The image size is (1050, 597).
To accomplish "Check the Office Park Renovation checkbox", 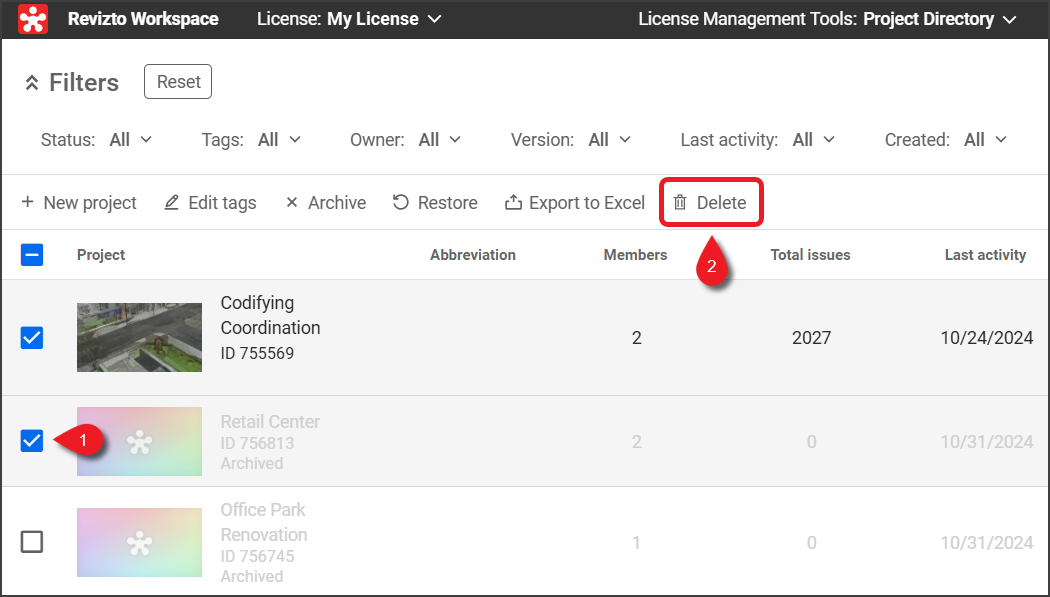I will pos(32,542).
